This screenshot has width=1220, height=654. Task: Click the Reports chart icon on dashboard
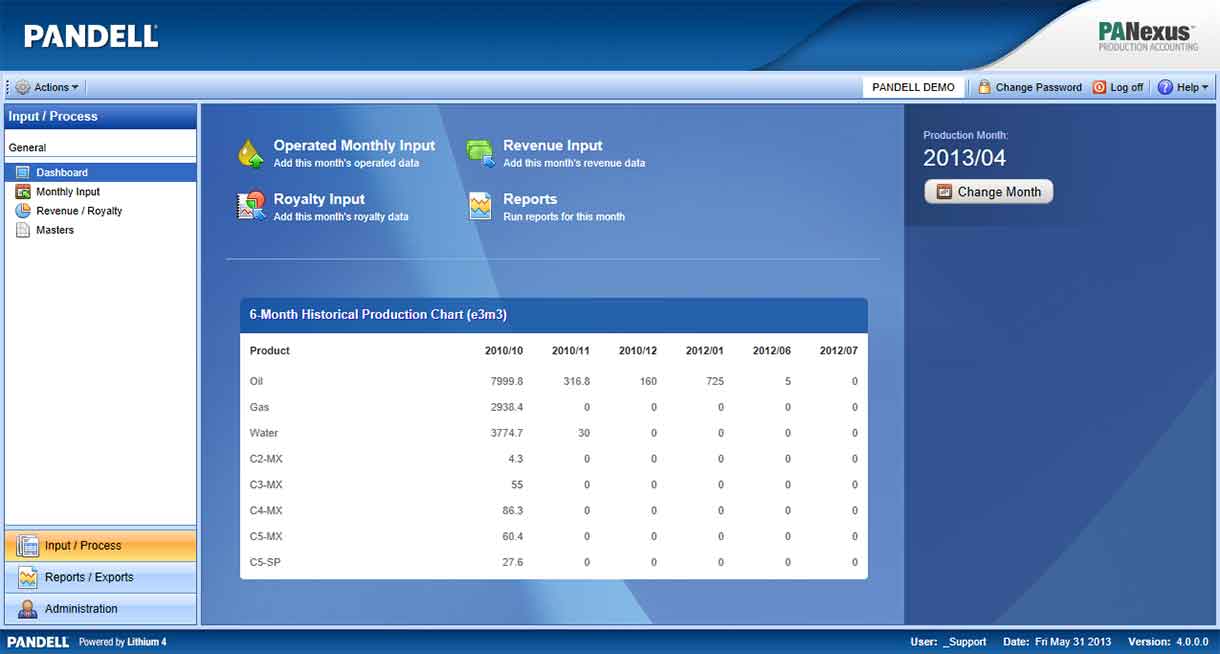(481, 206)
